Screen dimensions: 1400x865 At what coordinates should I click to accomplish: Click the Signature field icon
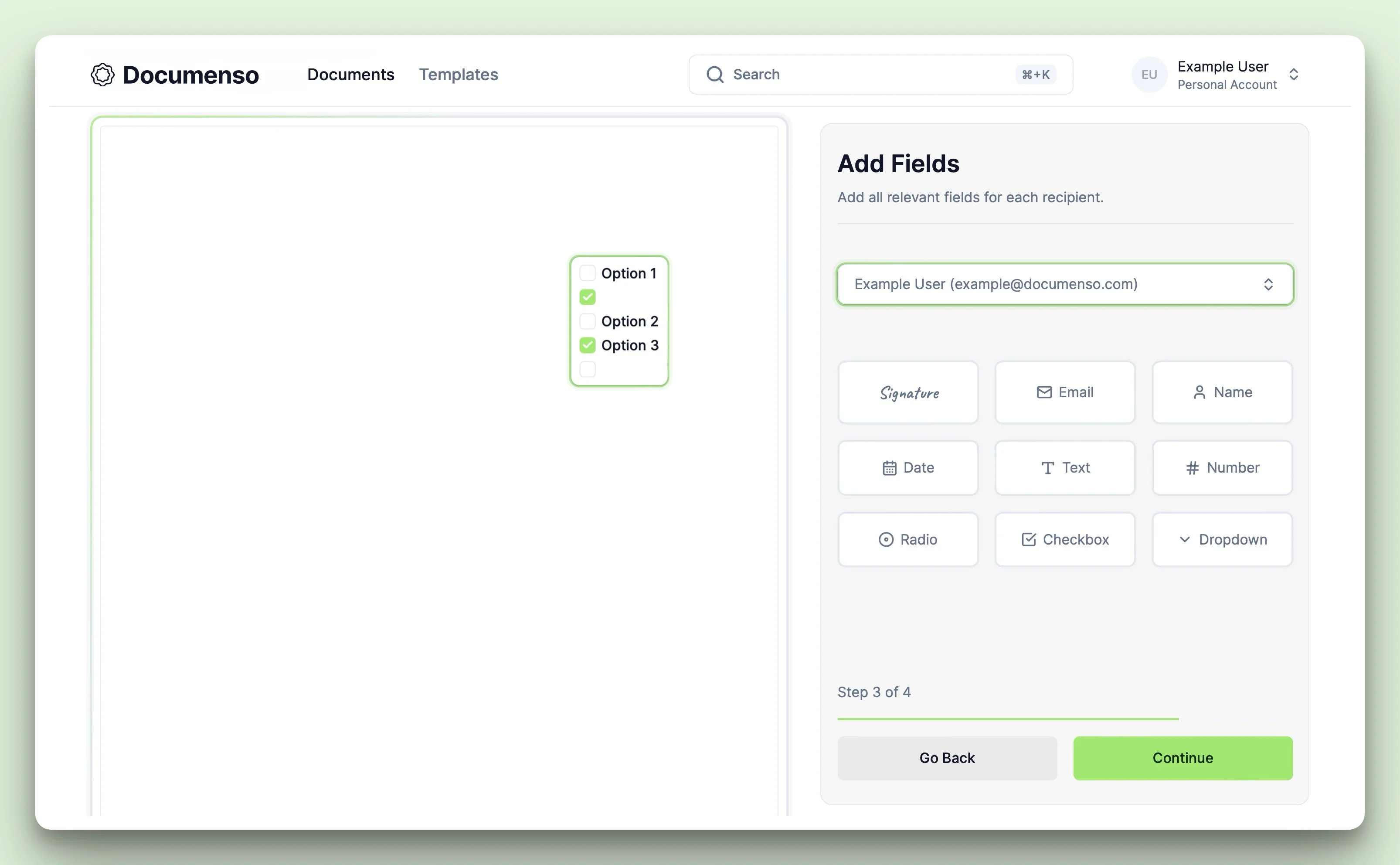pyautogui.click(x=908, y=392)
